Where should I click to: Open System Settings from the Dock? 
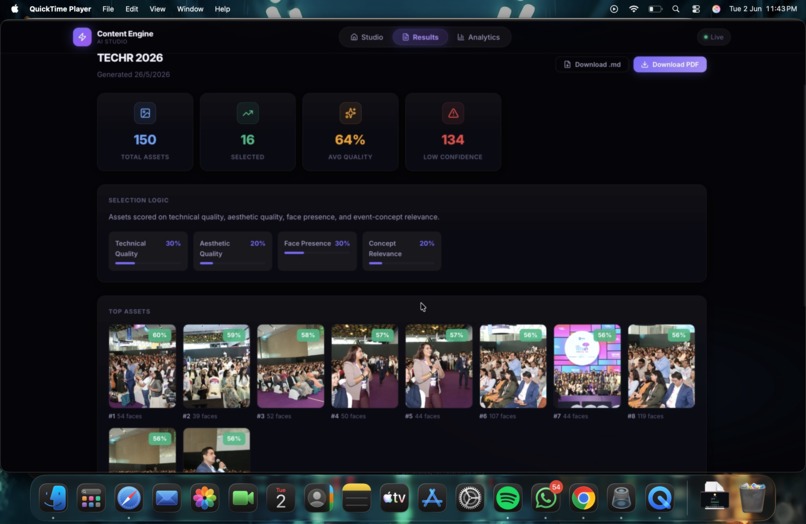point(470,498)
